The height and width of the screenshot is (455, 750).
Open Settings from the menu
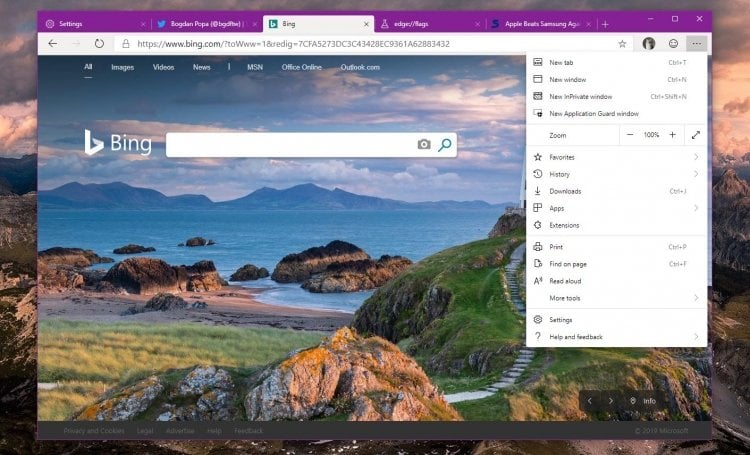[617, 320]
